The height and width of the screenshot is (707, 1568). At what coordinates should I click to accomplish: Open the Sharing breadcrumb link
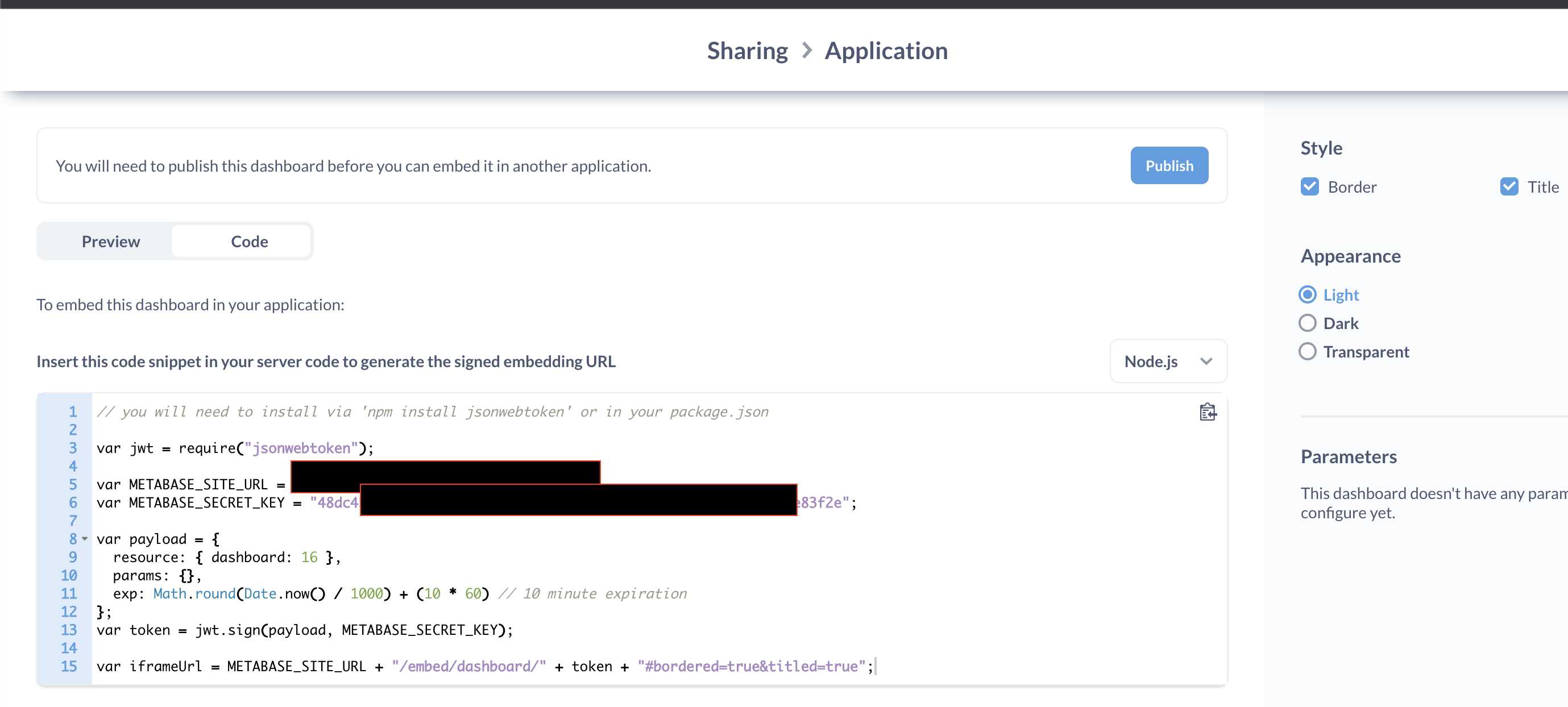point(748,51)
